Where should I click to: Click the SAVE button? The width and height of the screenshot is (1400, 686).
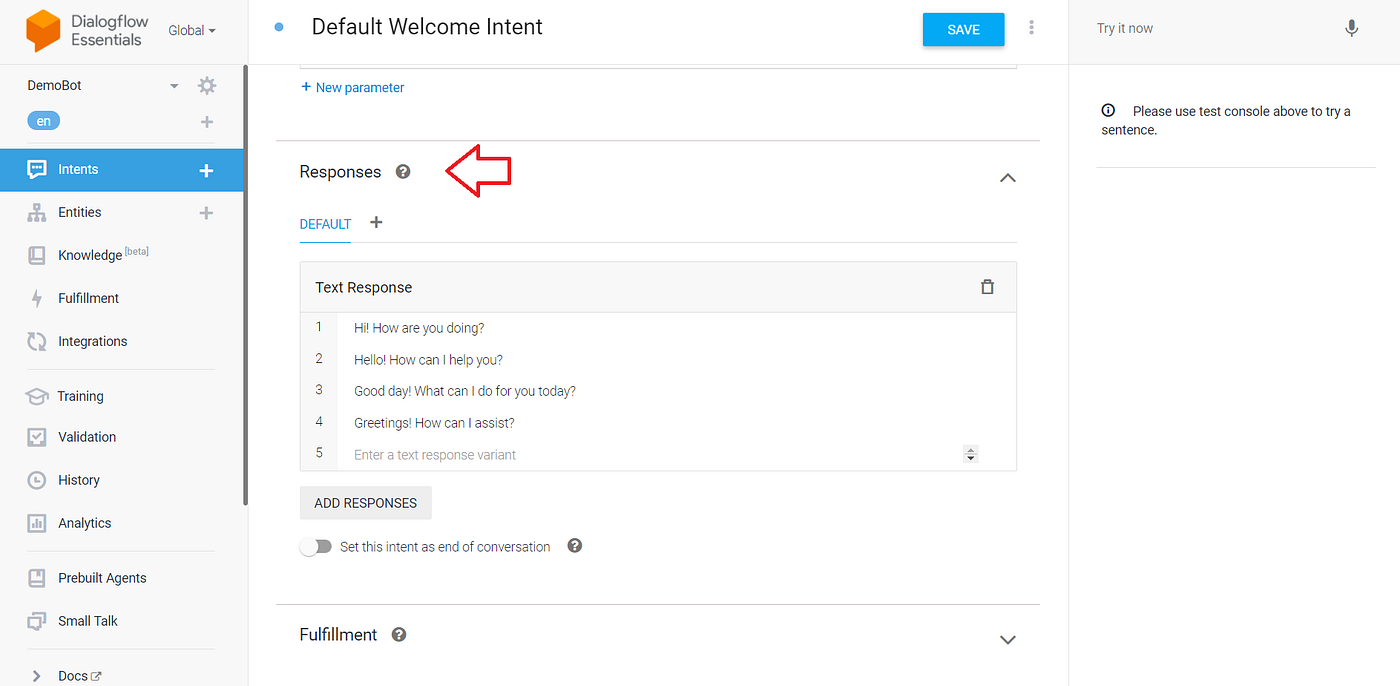(962, 29)
